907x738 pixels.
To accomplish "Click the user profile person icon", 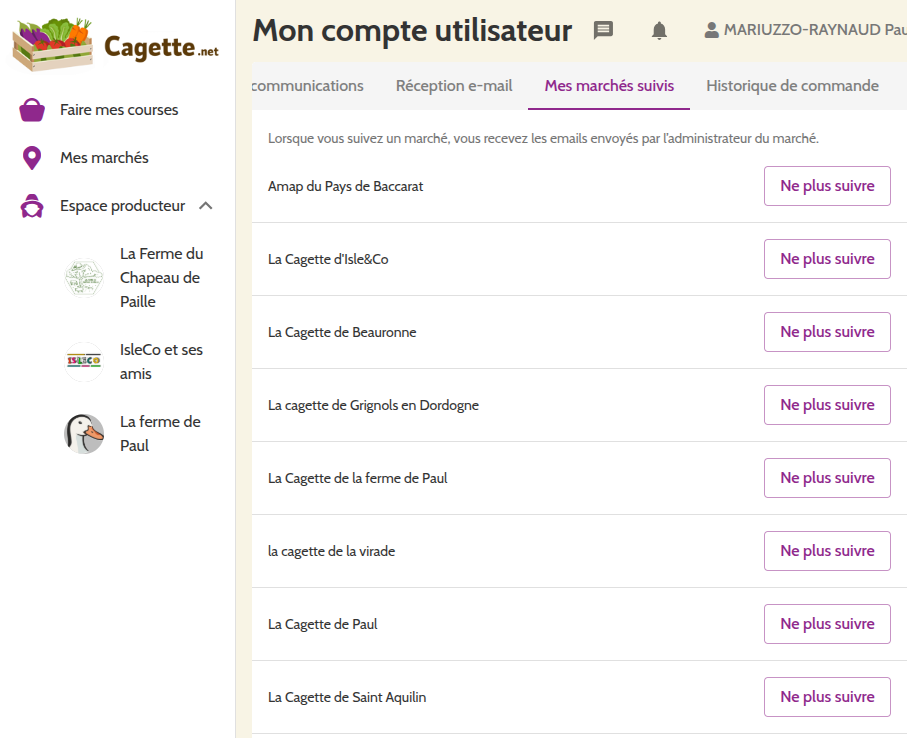I will pyautogui.click(x=711, y=30).
